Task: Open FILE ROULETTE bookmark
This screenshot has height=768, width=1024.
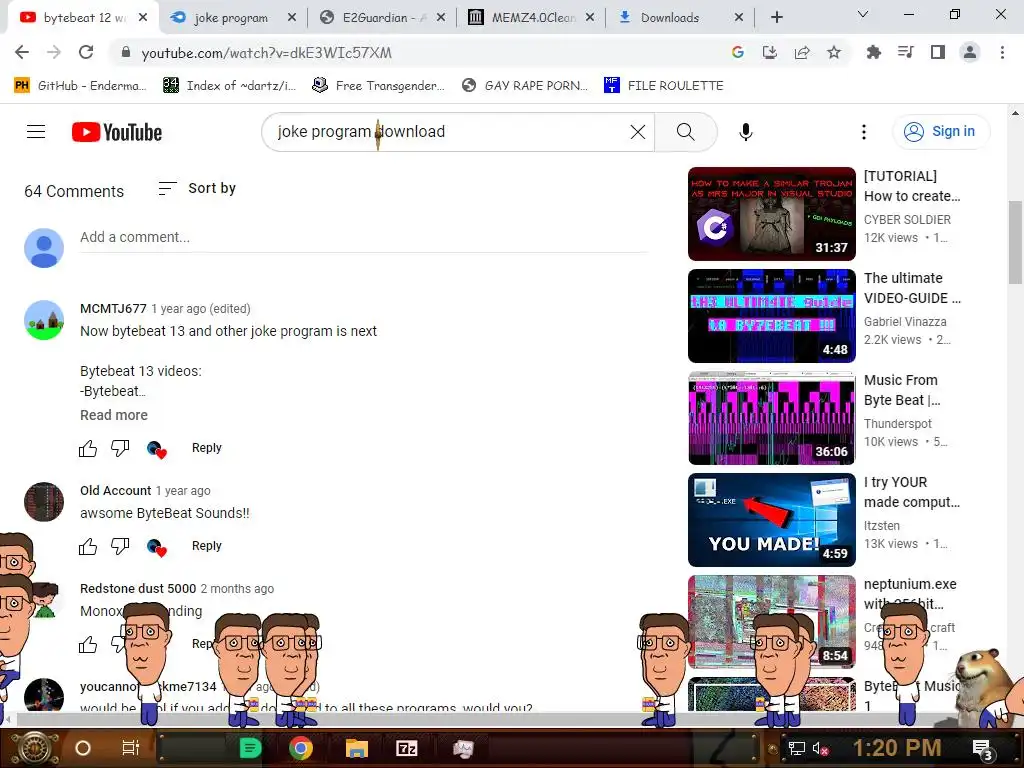Action: coord(664,86)
